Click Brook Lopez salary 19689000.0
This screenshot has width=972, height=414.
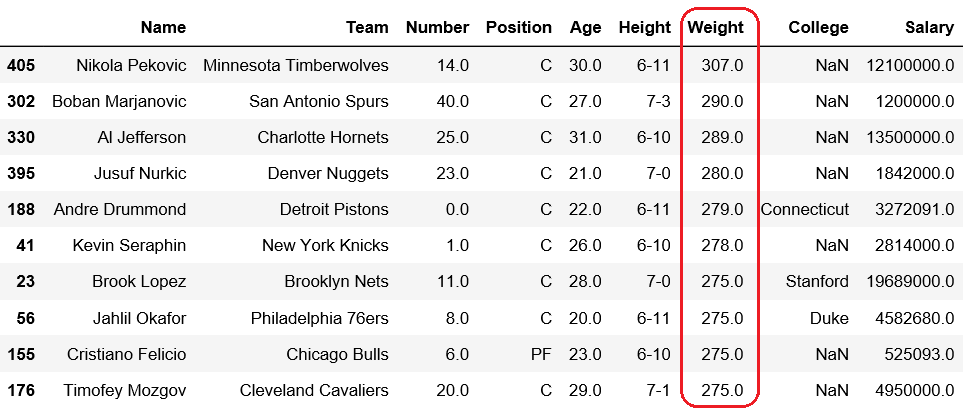point(910,281)
